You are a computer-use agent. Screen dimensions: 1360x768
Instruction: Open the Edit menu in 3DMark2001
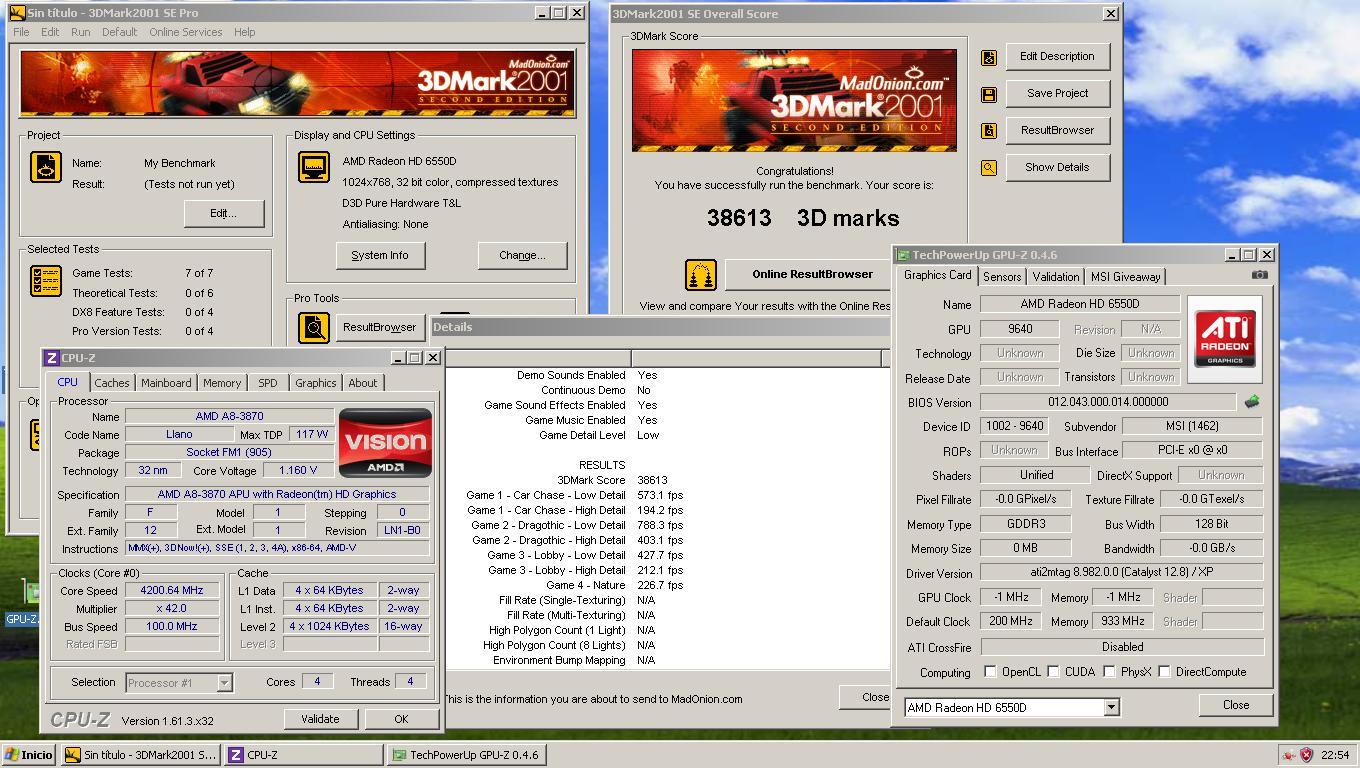(x=50, y=32)
